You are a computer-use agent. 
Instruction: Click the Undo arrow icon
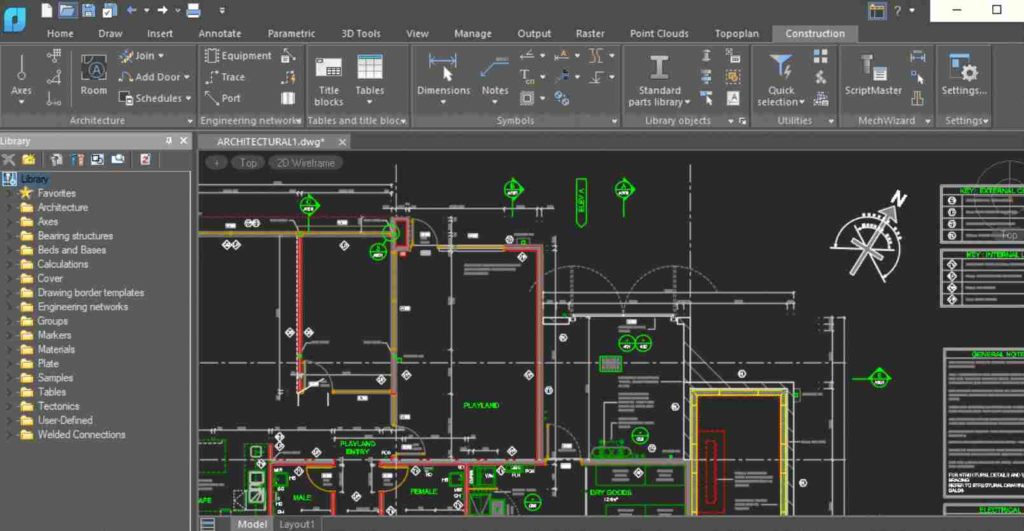[131, 10]
